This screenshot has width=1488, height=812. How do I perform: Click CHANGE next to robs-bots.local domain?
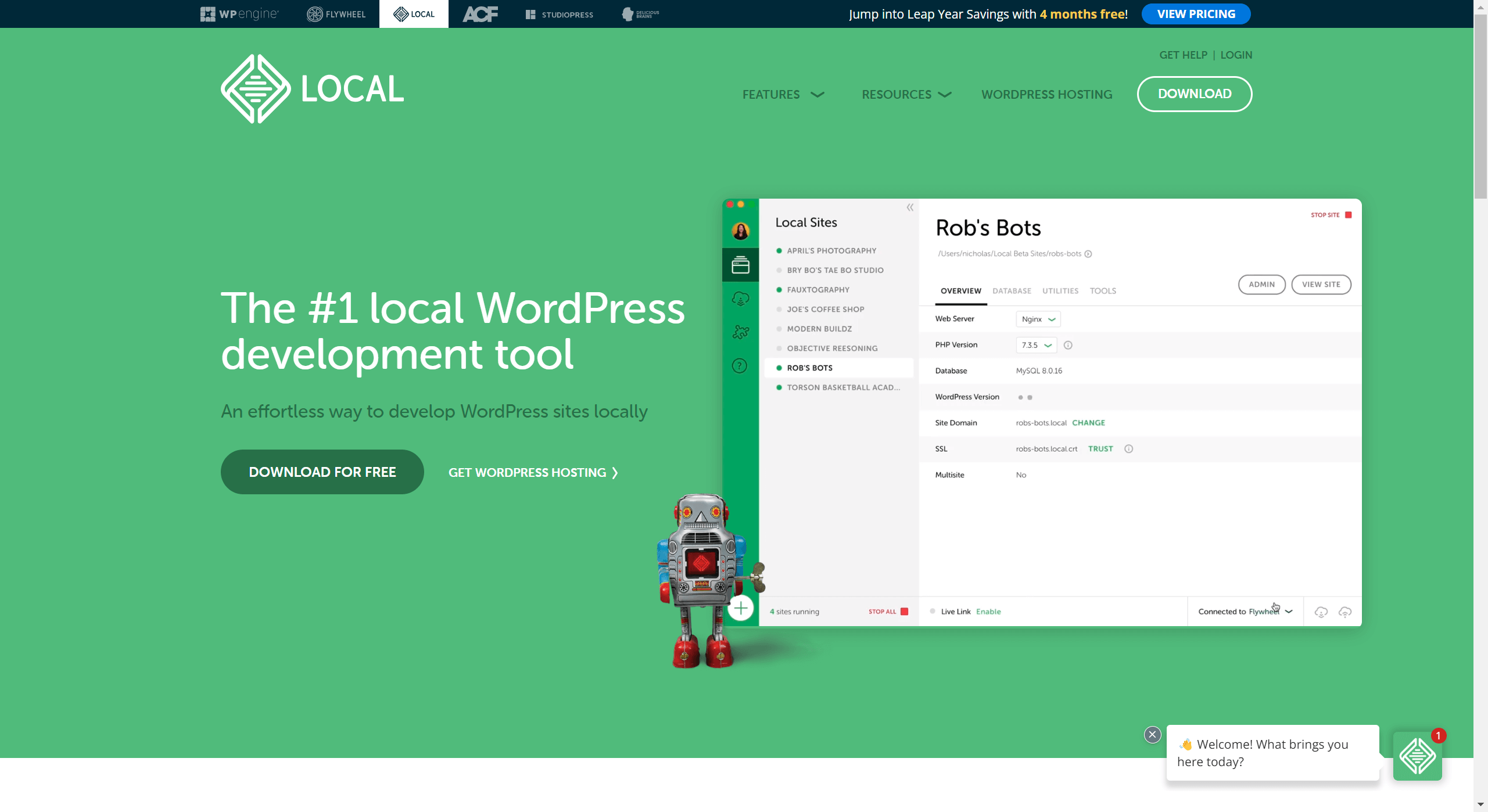pos(1088,423)
